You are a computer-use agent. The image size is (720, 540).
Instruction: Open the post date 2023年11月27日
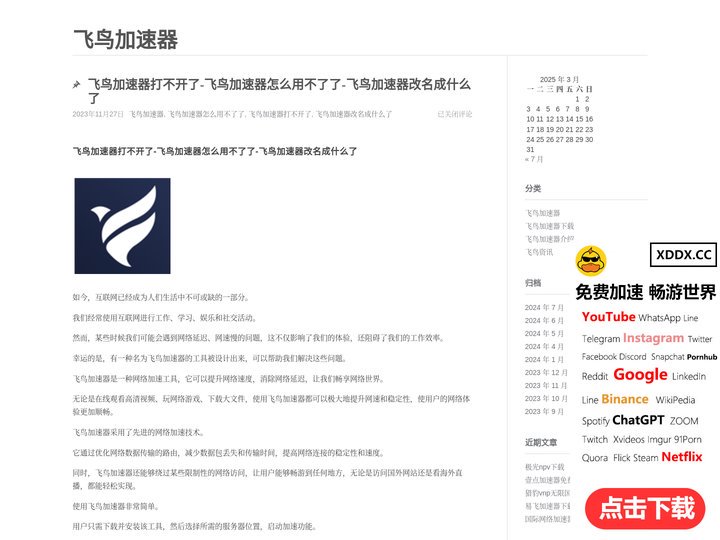coord(98,114)
